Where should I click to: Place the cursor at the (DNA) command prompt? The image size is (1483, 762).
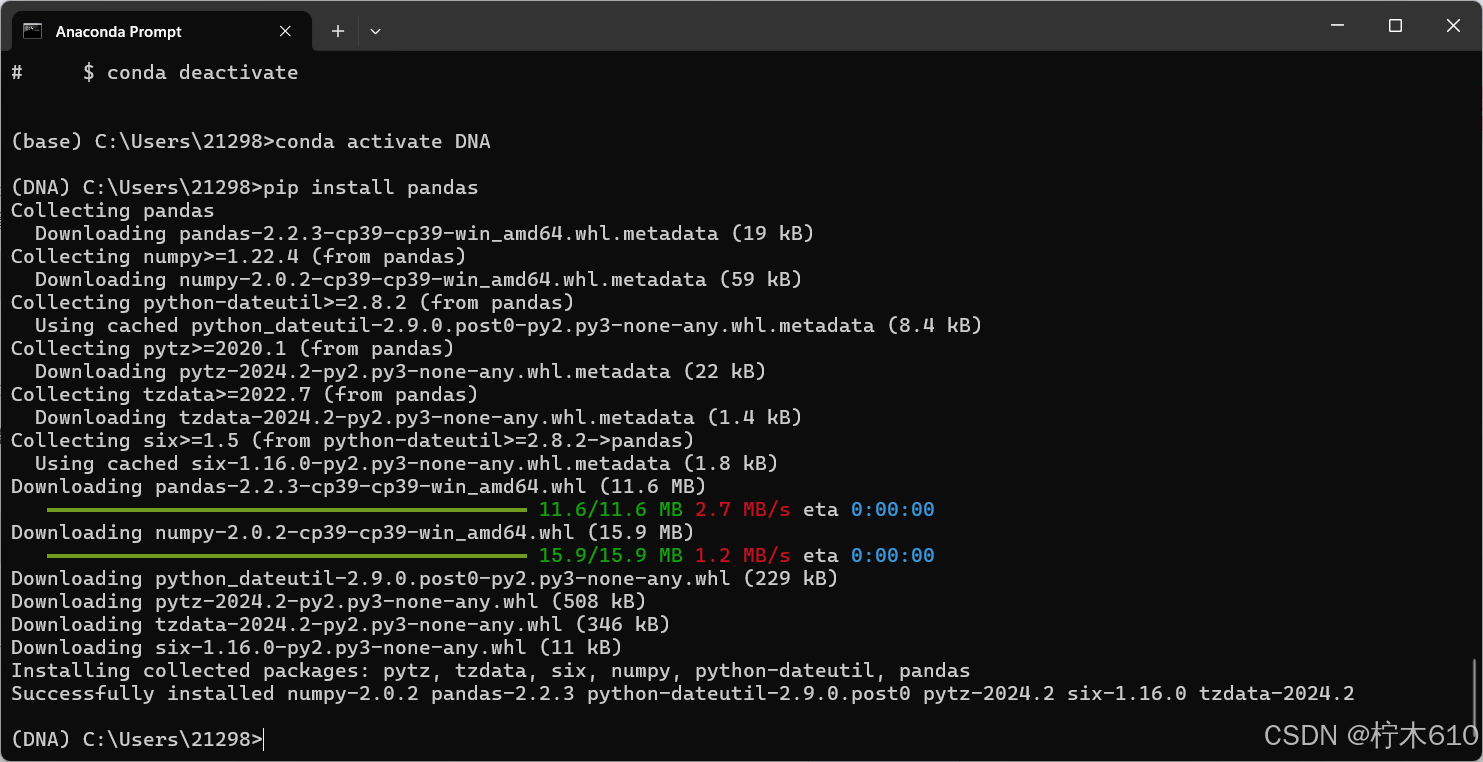point(262,740)
